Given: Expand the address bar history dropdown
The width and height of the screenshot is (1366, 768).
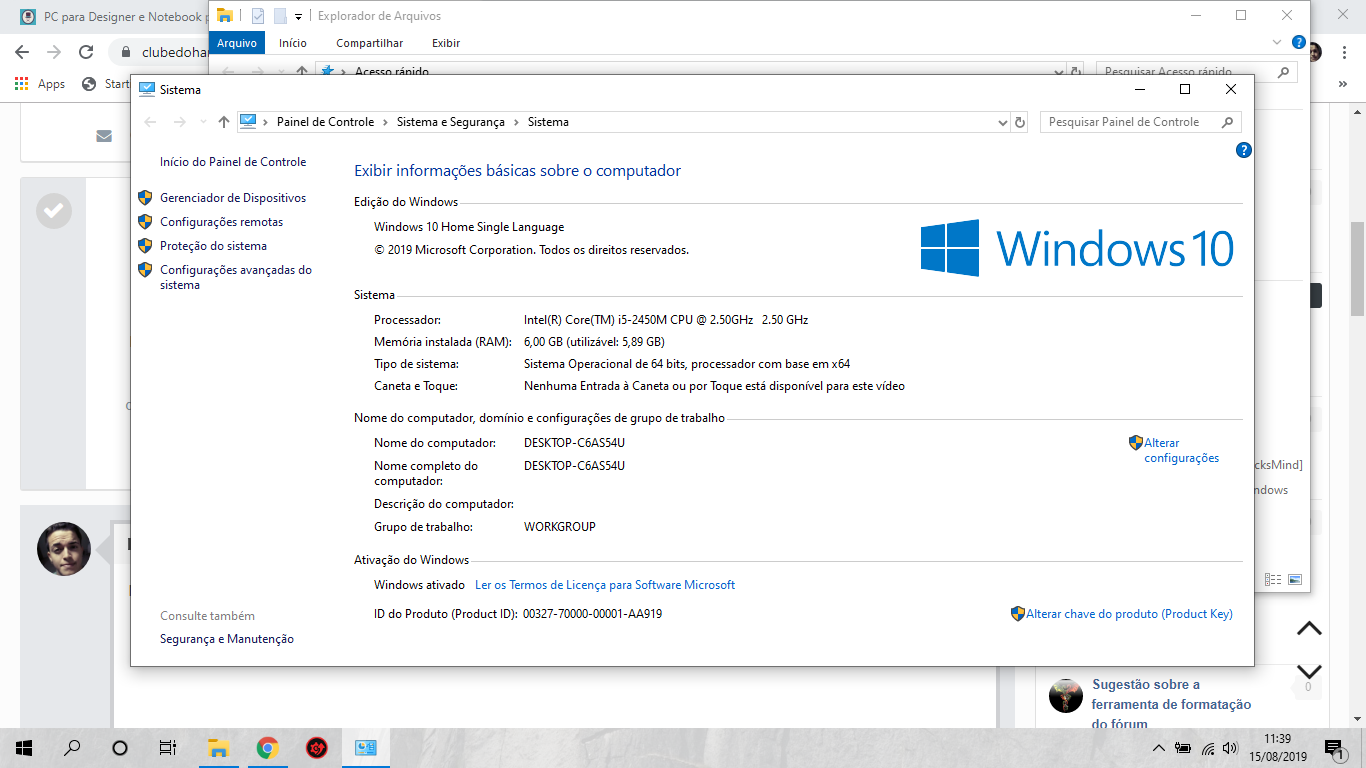Looking at the screenshot, I should (x=1003, y=122).
